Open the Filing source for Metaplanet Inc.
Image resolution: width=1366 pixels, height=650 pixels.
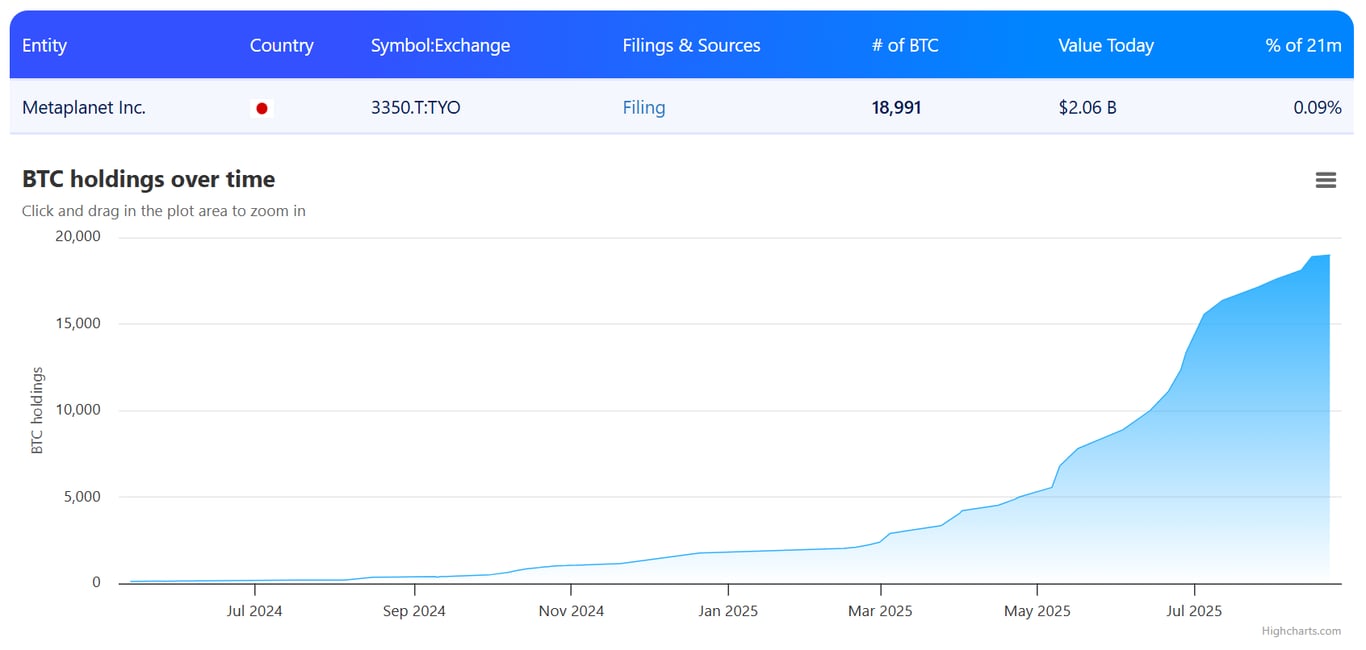(x=643, y=107)
